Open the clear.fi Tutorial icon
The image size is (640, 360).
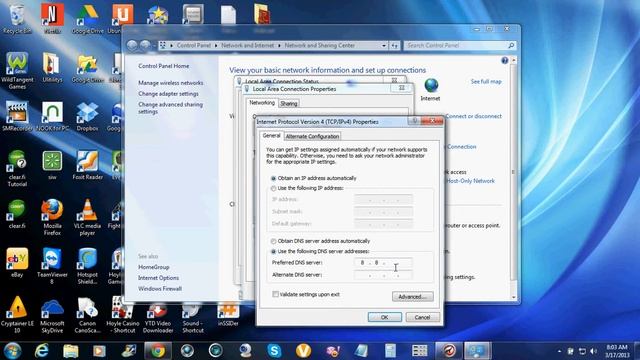point(17,169)
